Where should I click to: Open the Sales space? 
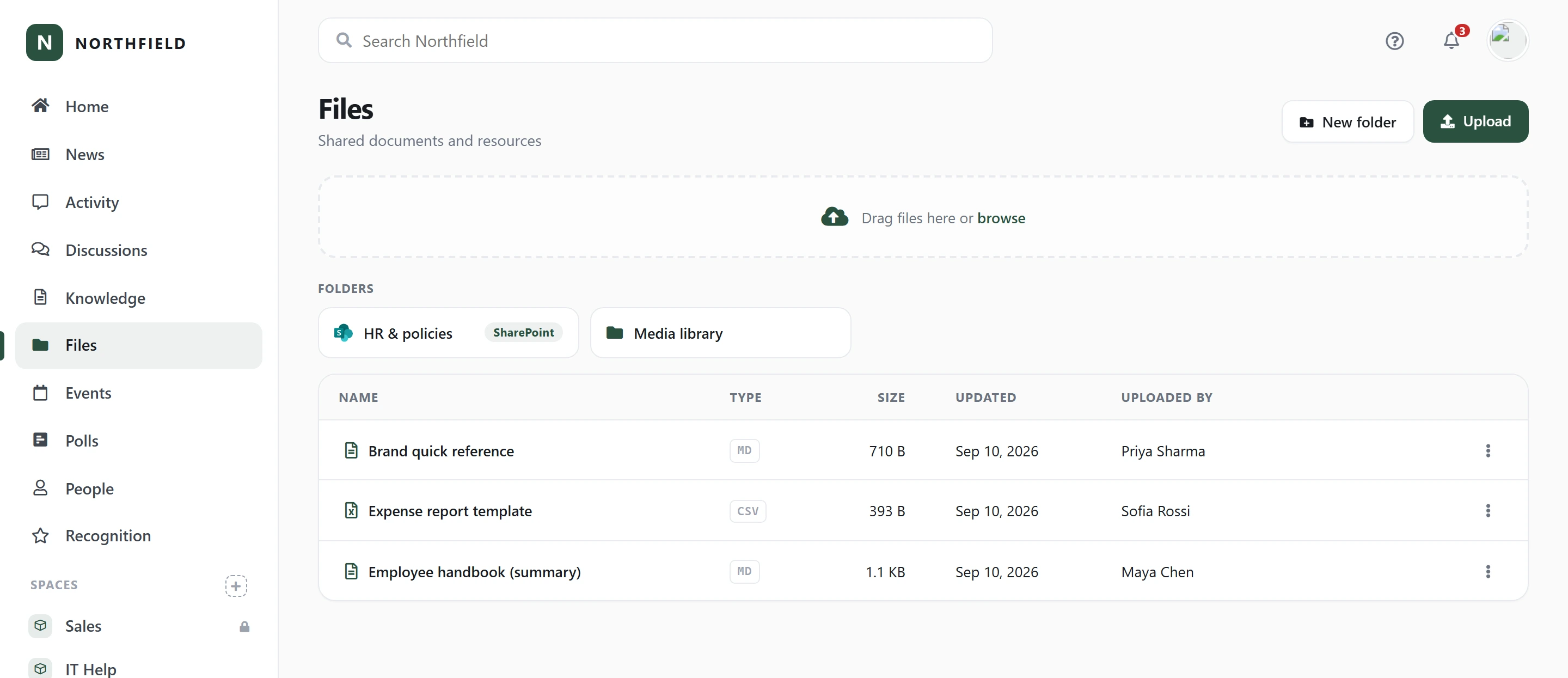139,626
